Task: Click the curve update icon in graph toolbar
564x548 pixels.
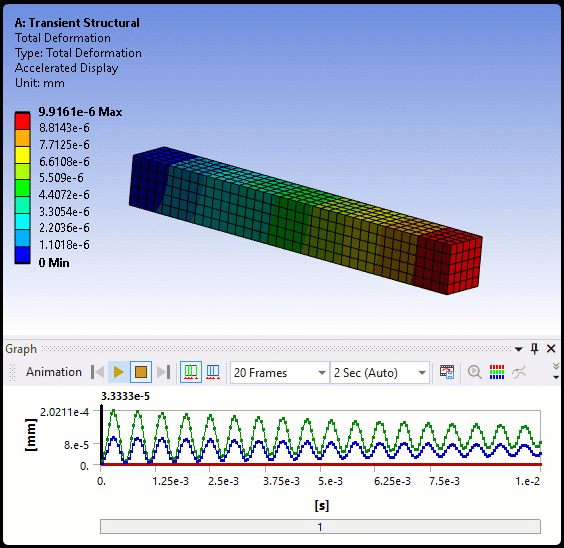Action: tap(519, 372)
